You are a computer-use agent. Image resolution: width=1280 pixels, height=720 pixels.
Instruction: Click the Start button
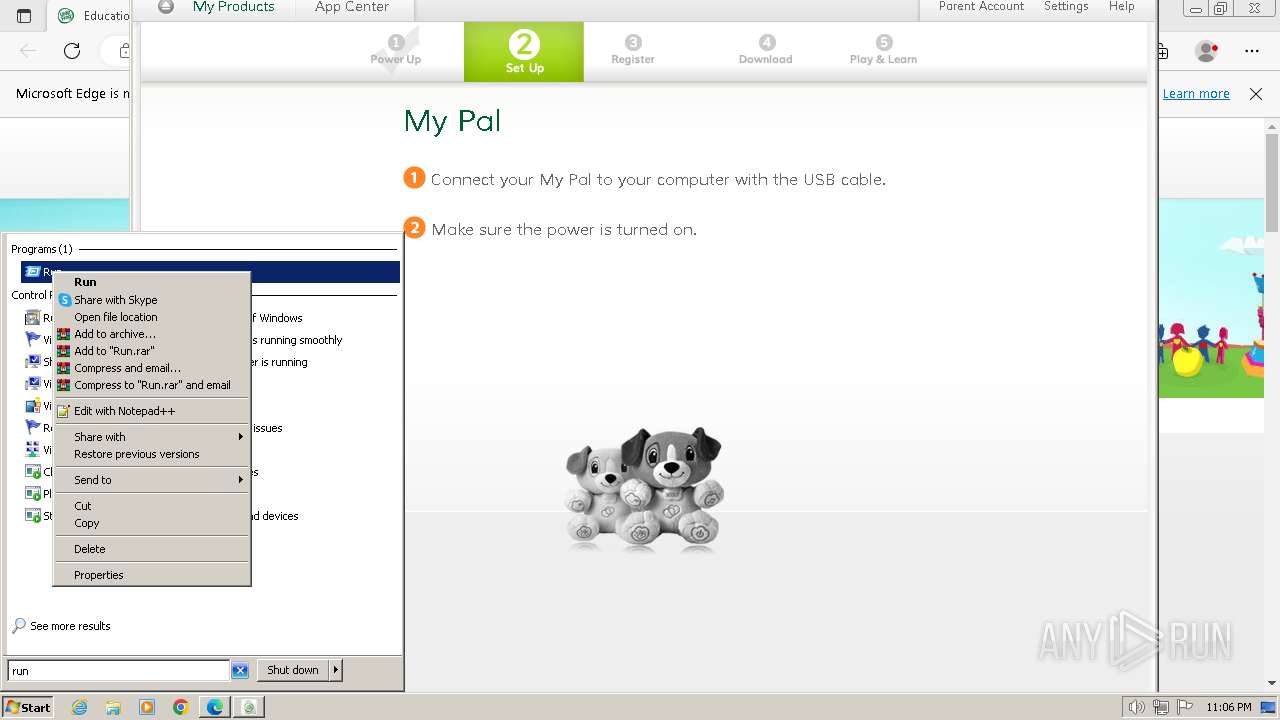[28, 707]
